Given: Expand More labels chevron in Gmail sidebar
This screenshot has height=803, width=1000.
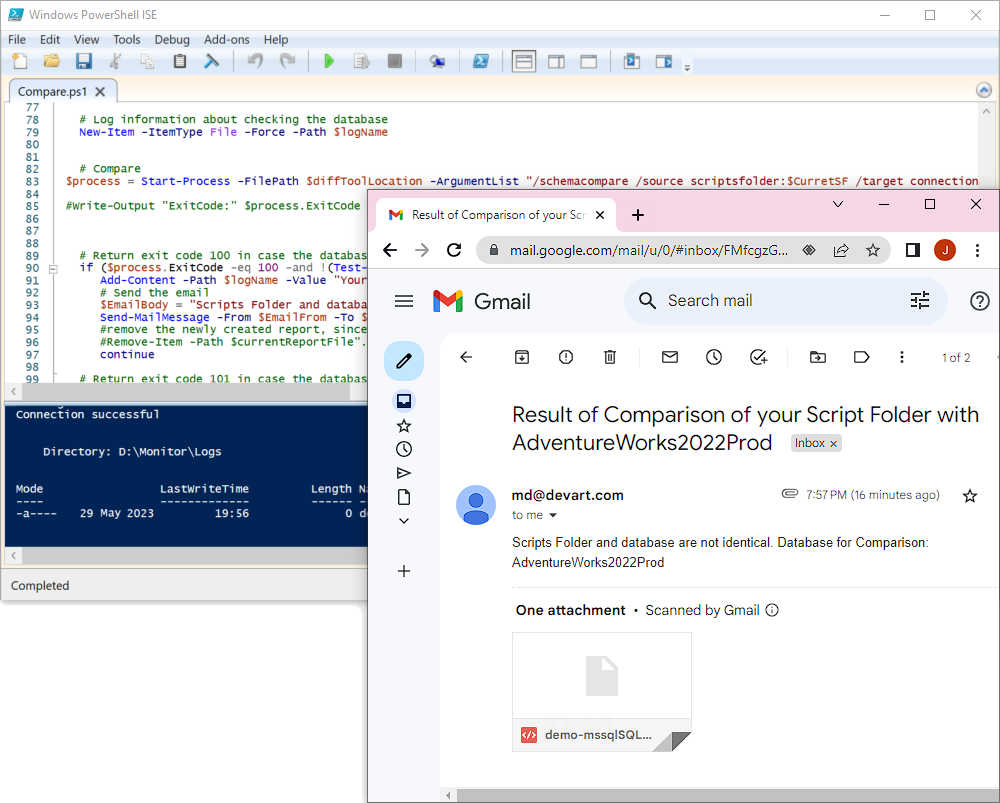Looking at the screenshot, I should 404,521.
